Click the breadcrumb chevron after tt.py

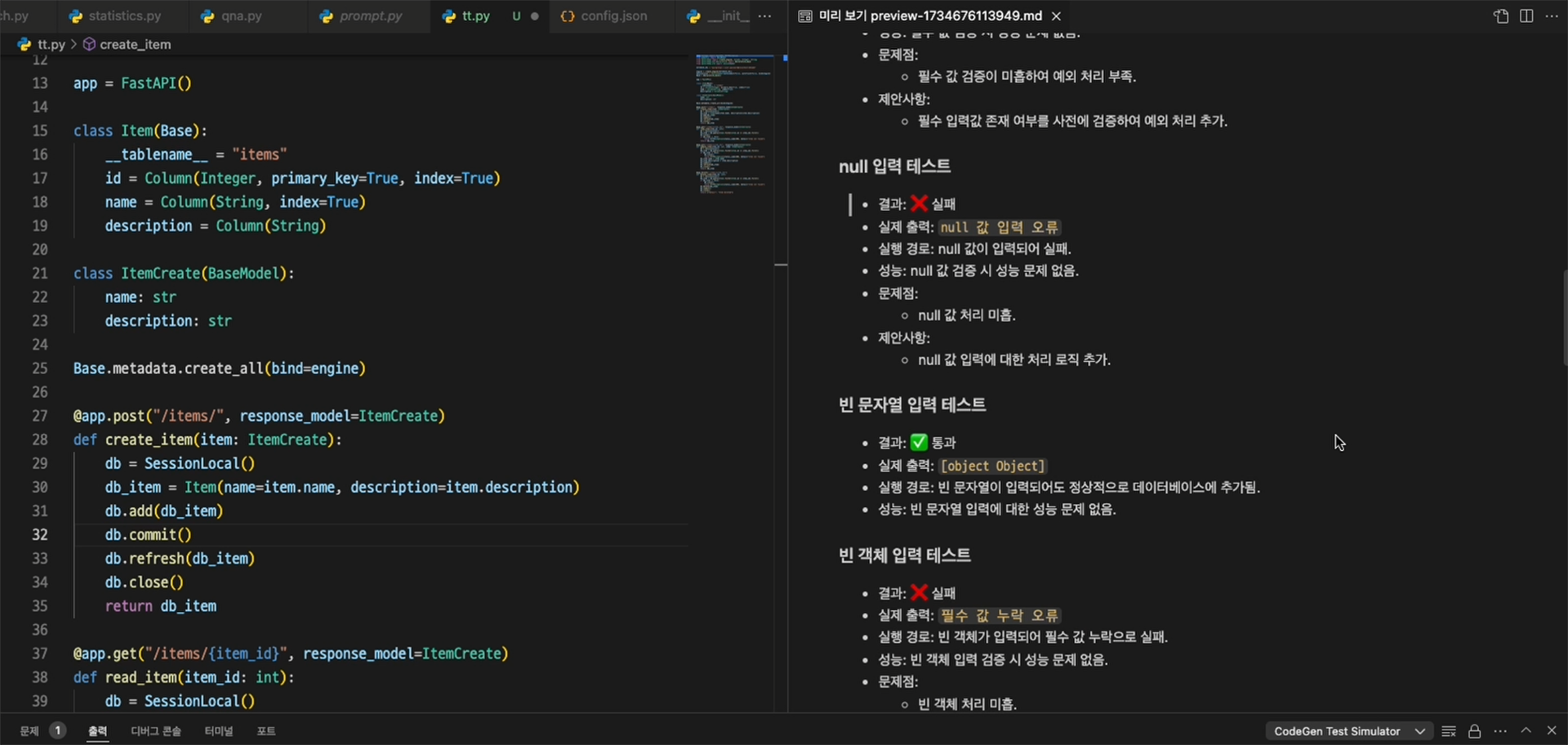coord(73,44)
